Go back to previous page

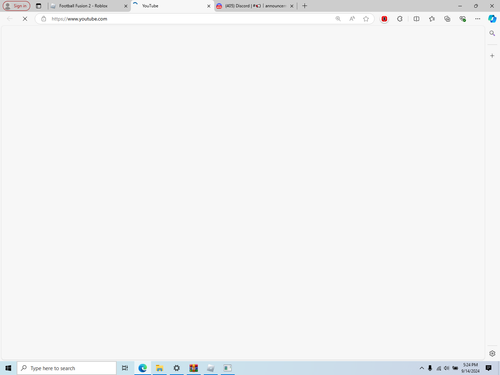[x=9, y=19]
